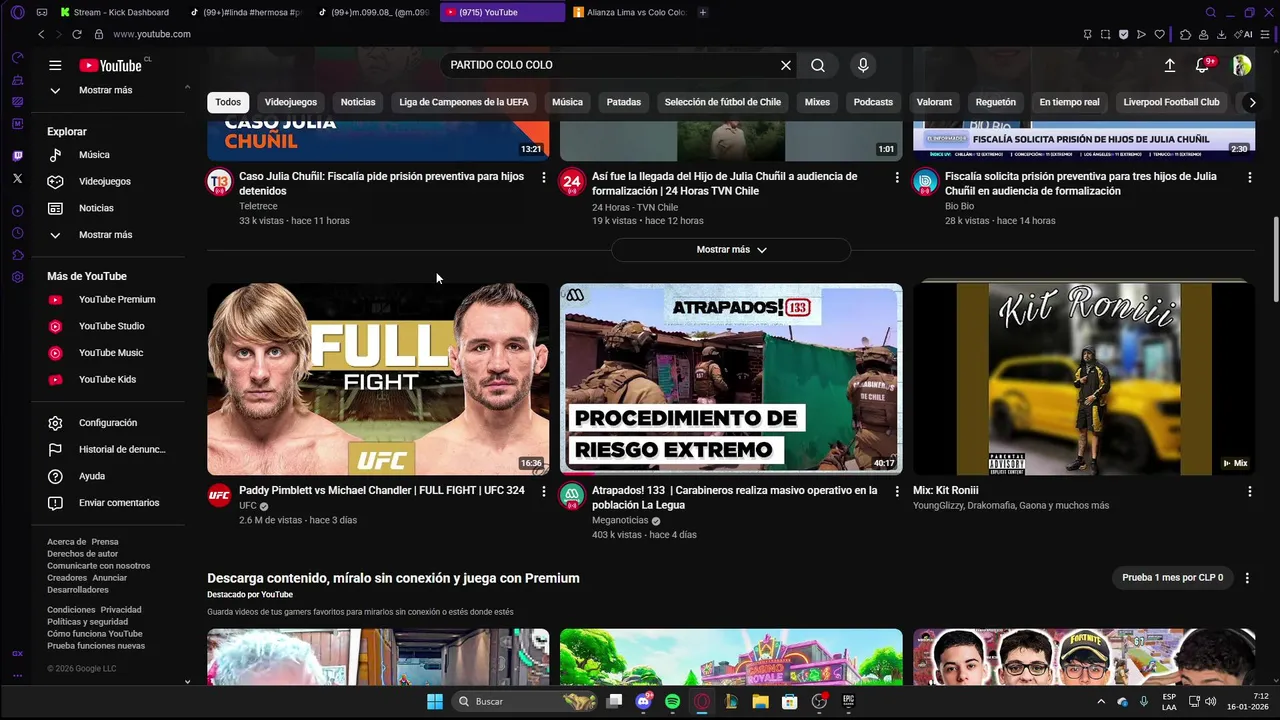Open Configuración settings
The height and width of the screenshot is (720, 1280).
point(110,423)
